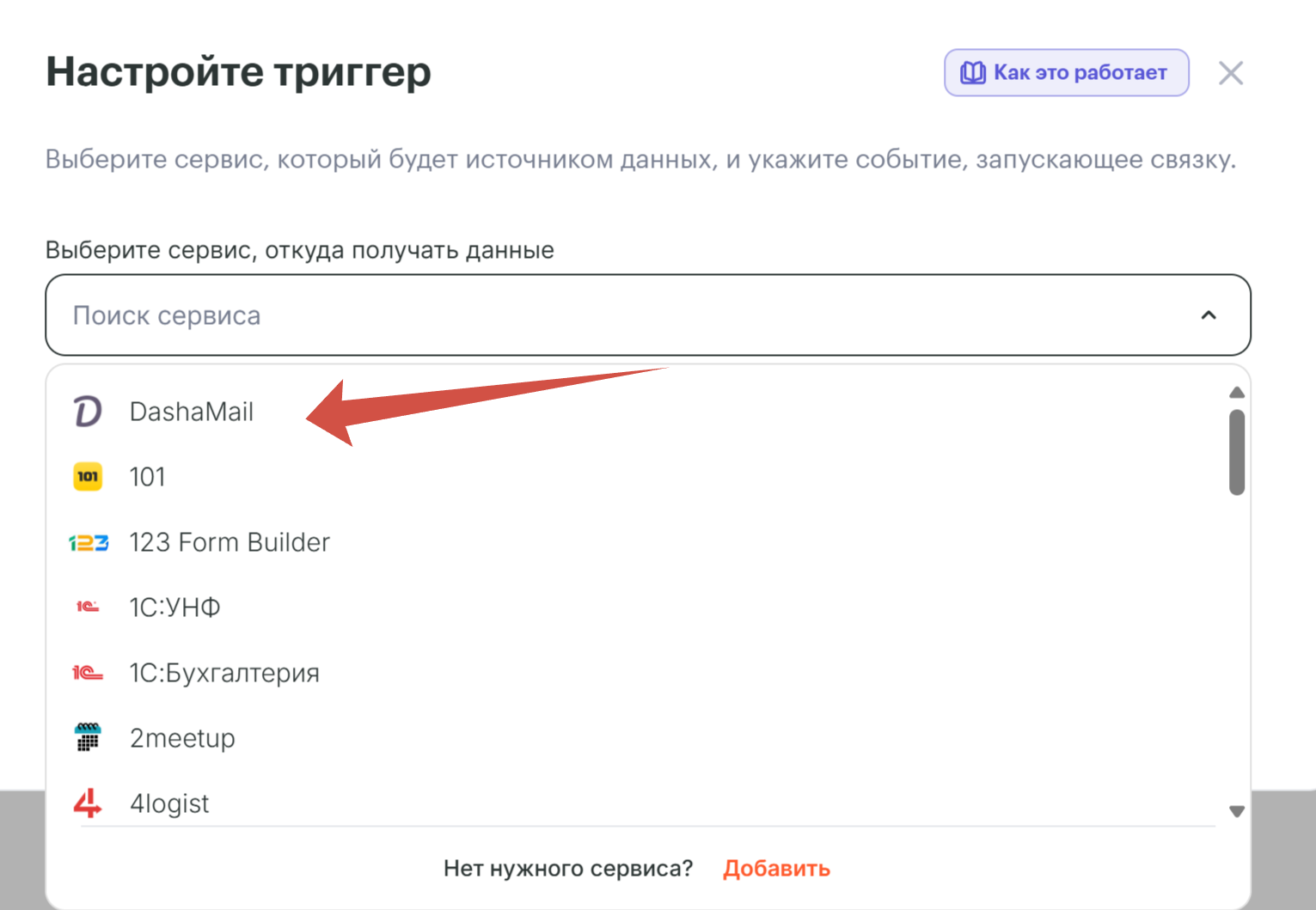The image size is (1316, 910).
Task: Click the yellow 101 service icon
Action: click(x=88, y=477)
